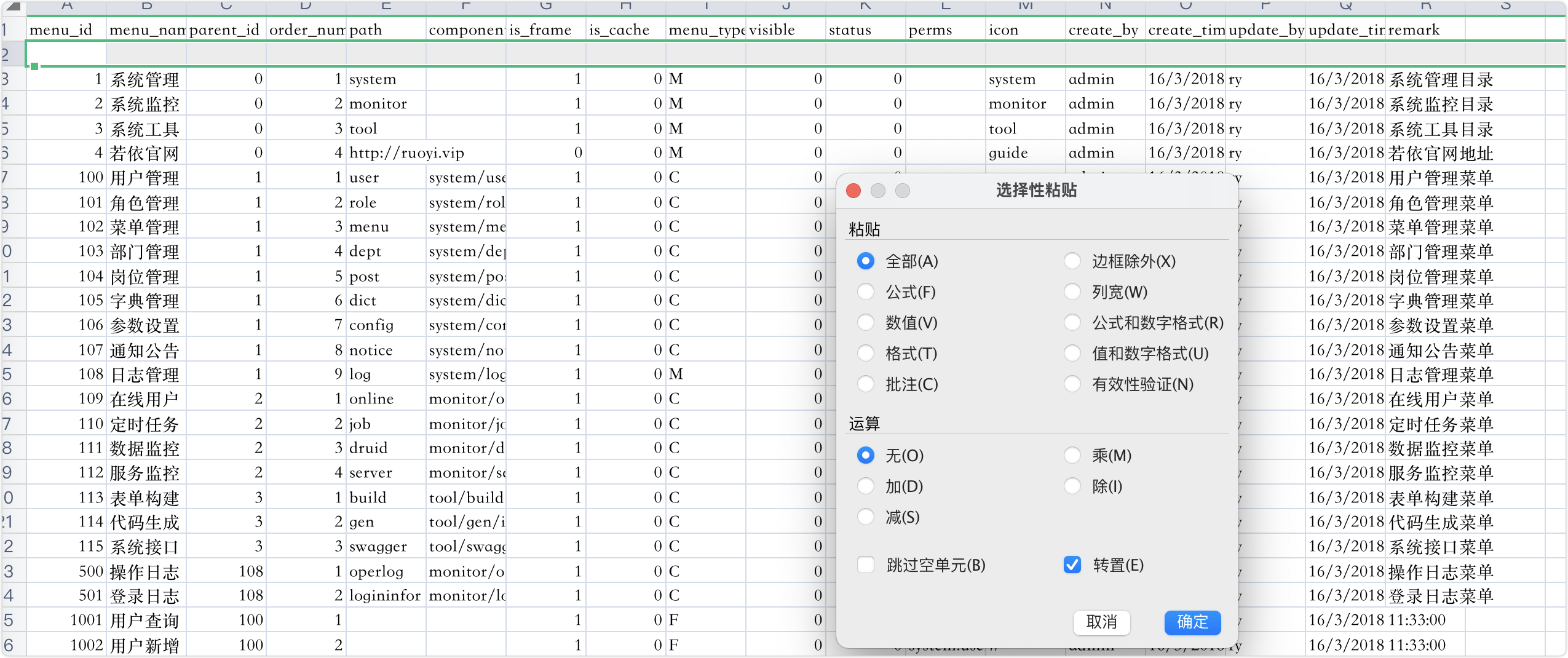Click the http://ruoyi.vip path cell

(x=406, y=153)
